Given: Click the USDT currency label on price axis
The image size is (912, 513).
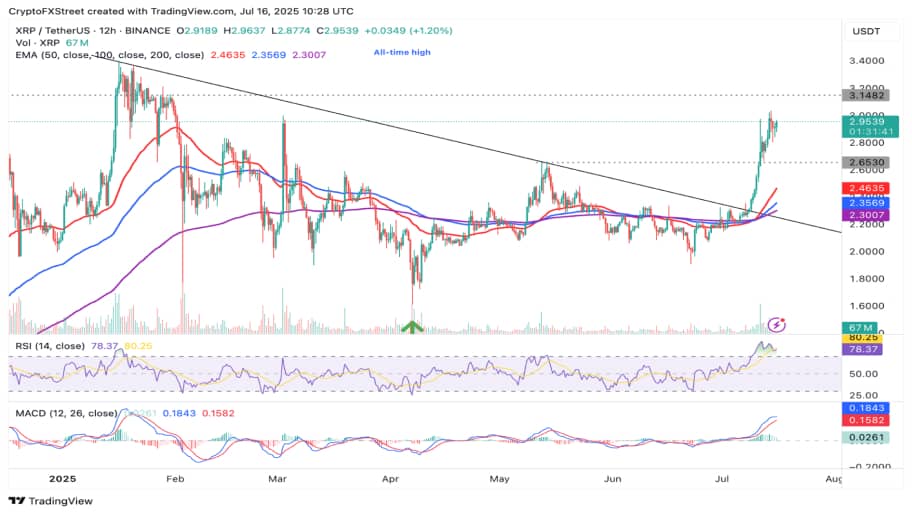Looking at the screenshot, I should click(866, 31).
